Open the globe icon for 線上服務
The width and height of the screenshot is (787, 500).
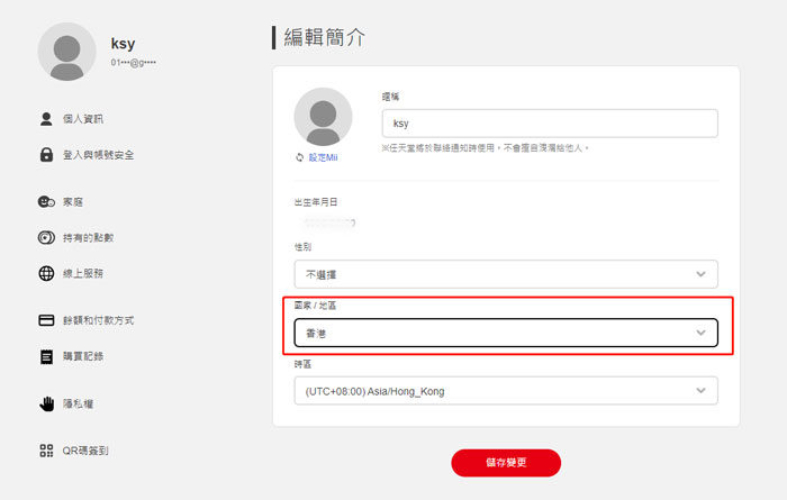[x=46, y=274]
